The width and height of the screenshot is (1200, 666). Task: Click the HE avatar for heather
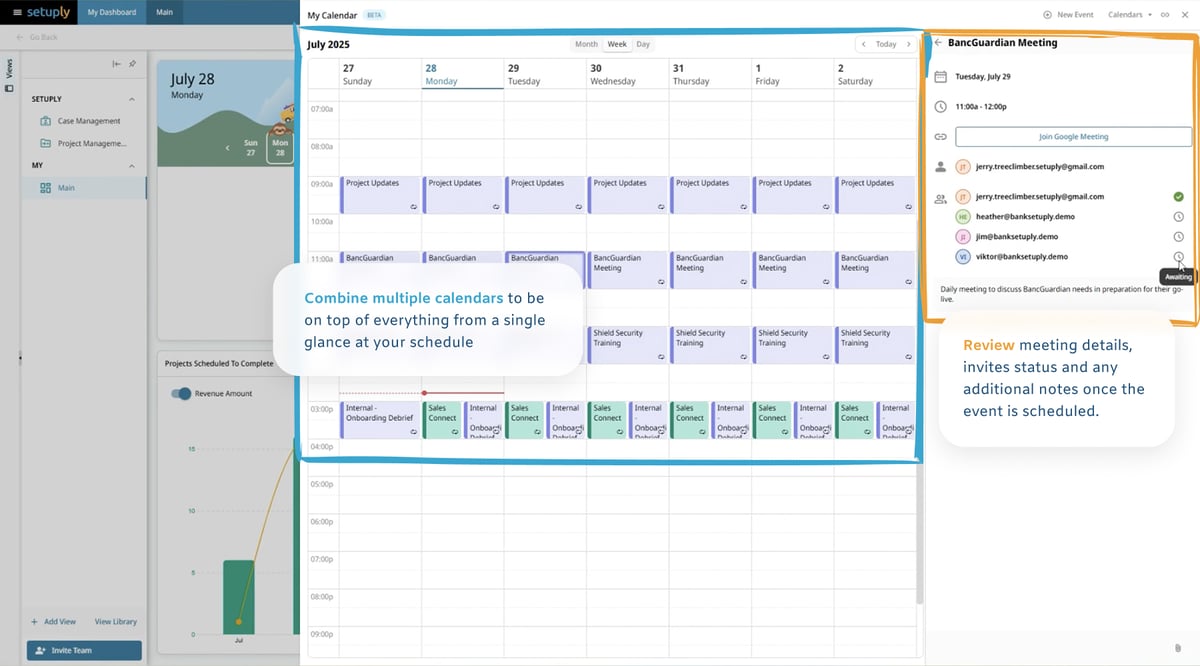(962, 217)
